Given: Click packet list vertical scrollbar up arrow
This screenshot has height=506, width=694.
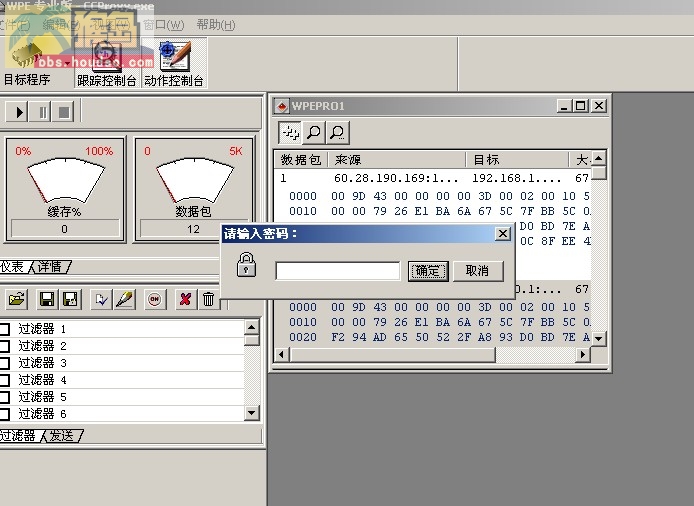Looking at the screenshot, I should (x=598, y=158).
